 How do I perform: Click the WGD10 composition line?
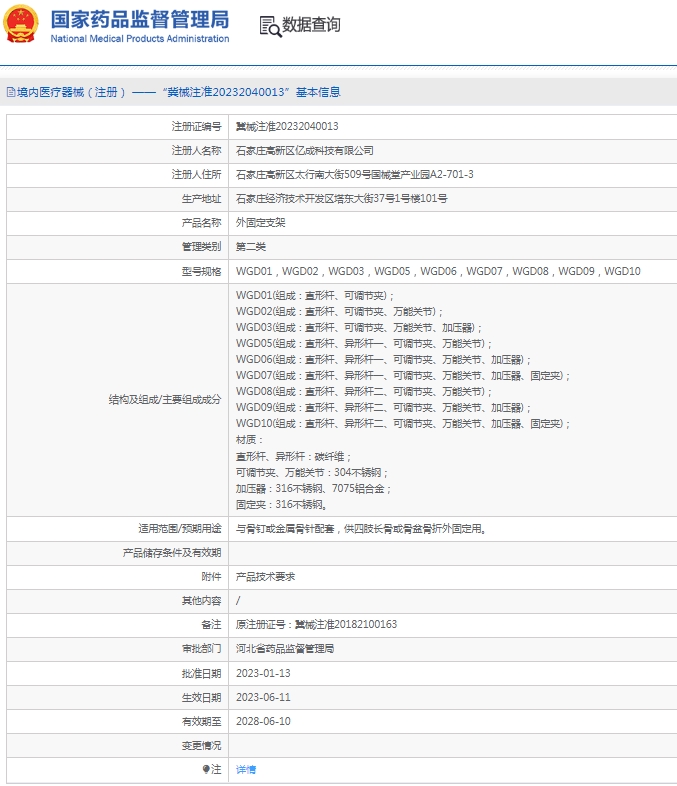(403, 424)
